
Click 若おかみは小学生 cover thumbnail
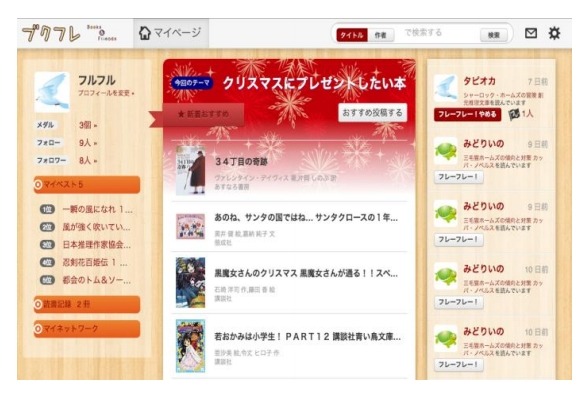point(191,346)
